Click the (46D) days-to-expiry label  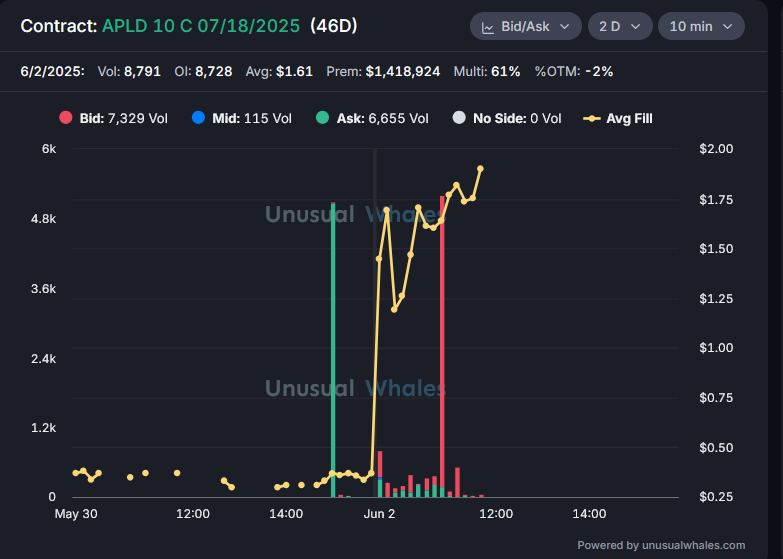tap(334, 26)
